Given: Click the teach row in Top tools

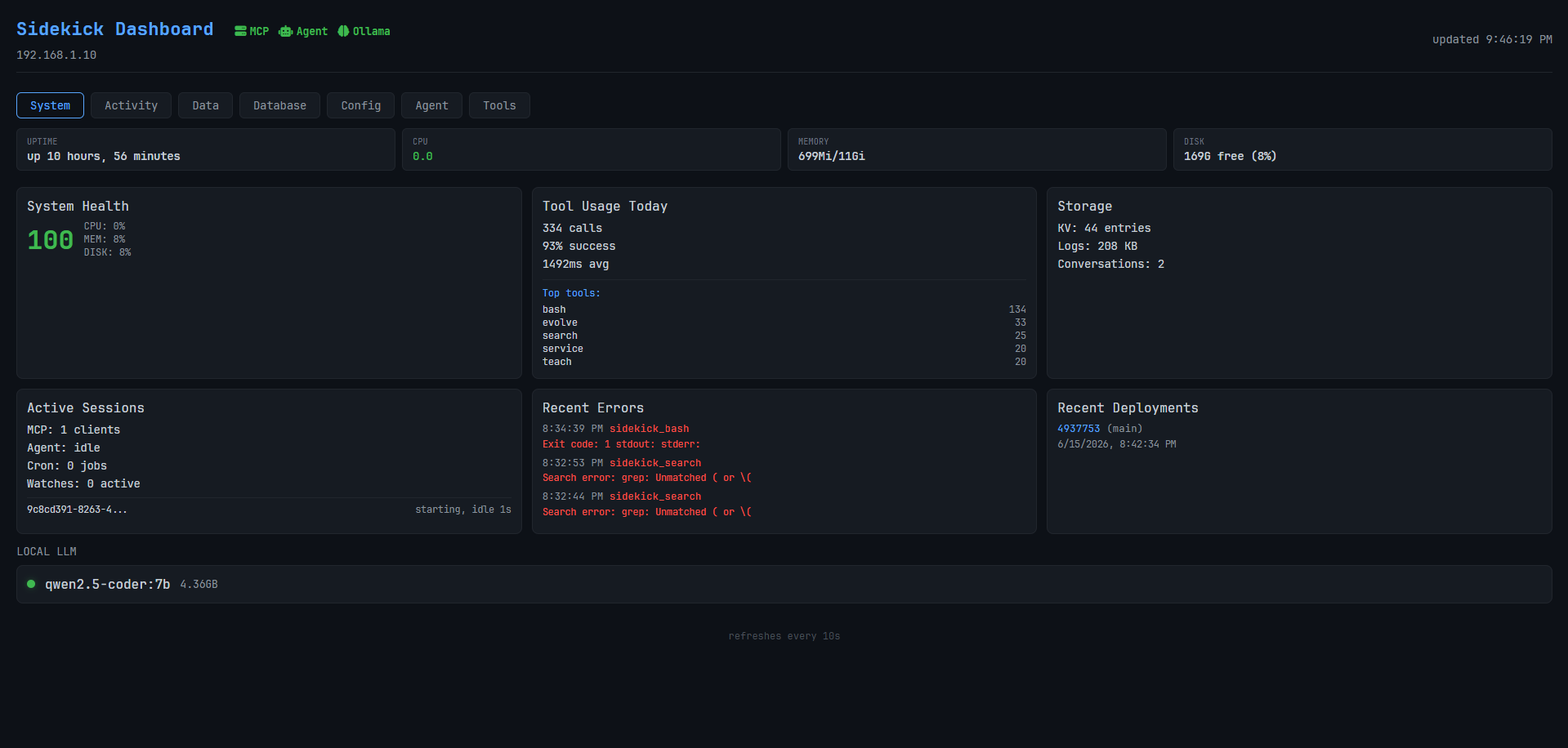Looking at the screenshot, I should coord(784,362).
